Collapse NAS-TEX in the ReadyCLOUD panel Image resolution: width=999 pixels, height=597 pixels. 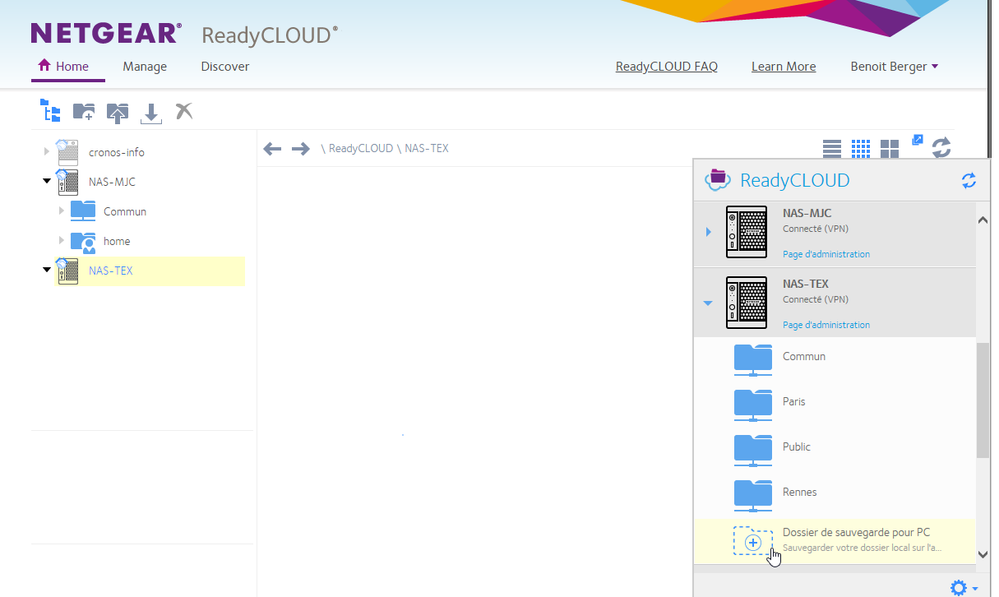click(708, 303)
